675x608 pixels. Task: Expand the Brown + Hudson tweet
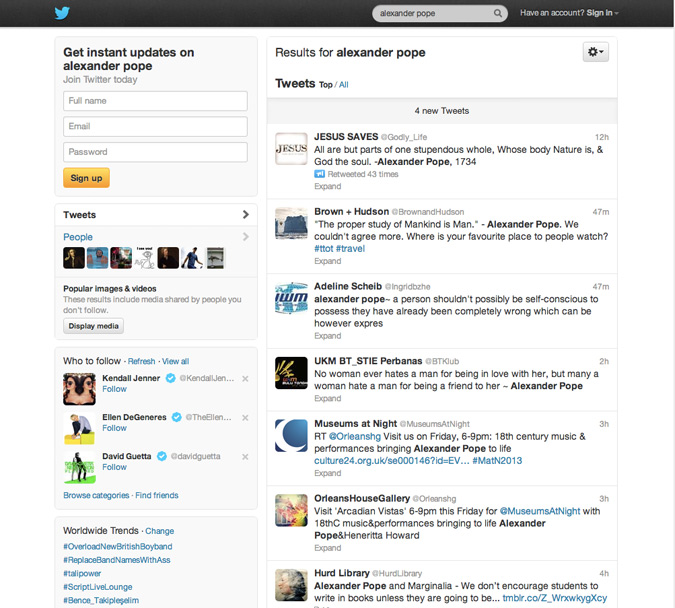click(328, 261)
